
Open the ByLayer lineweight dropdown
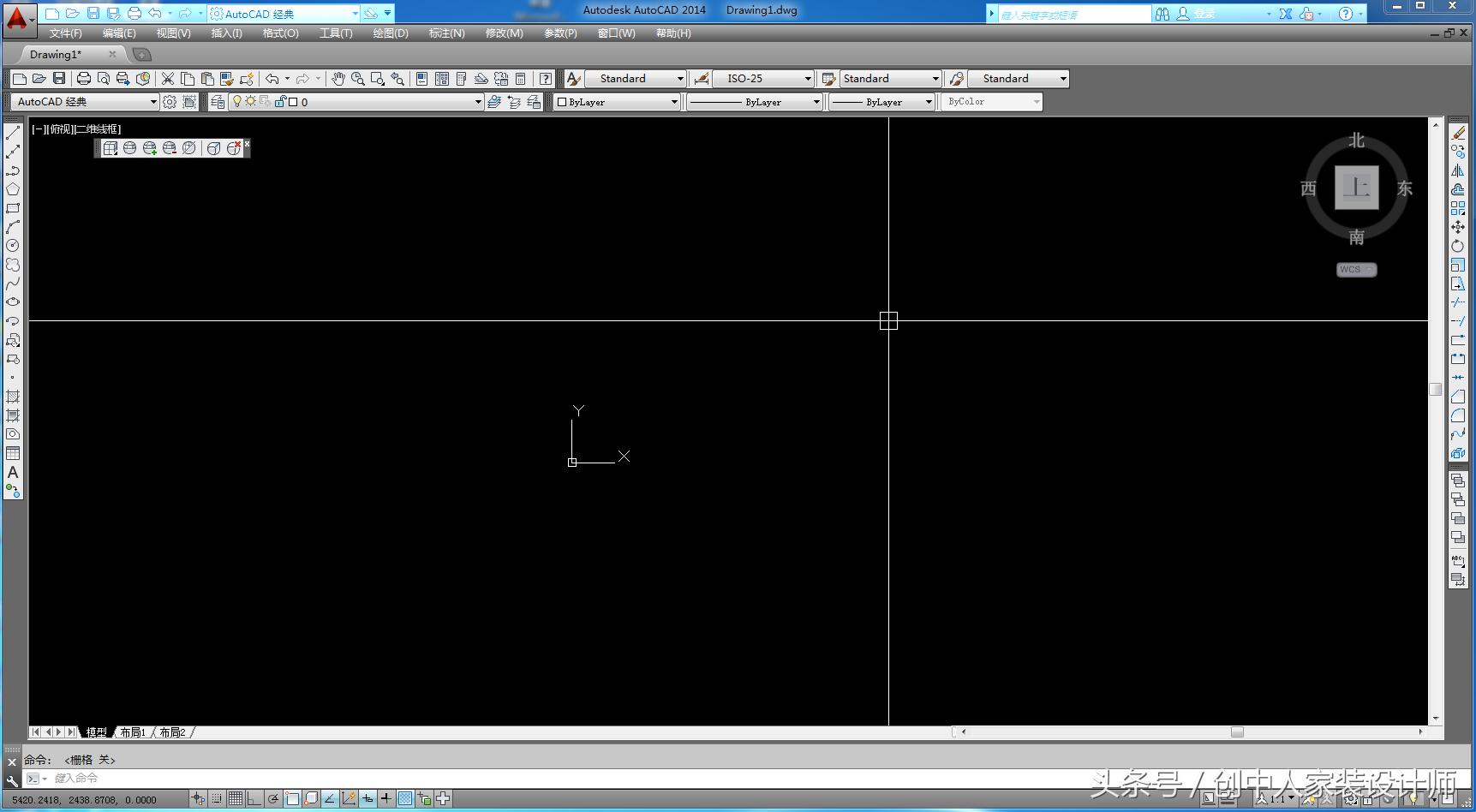[881, 102]
